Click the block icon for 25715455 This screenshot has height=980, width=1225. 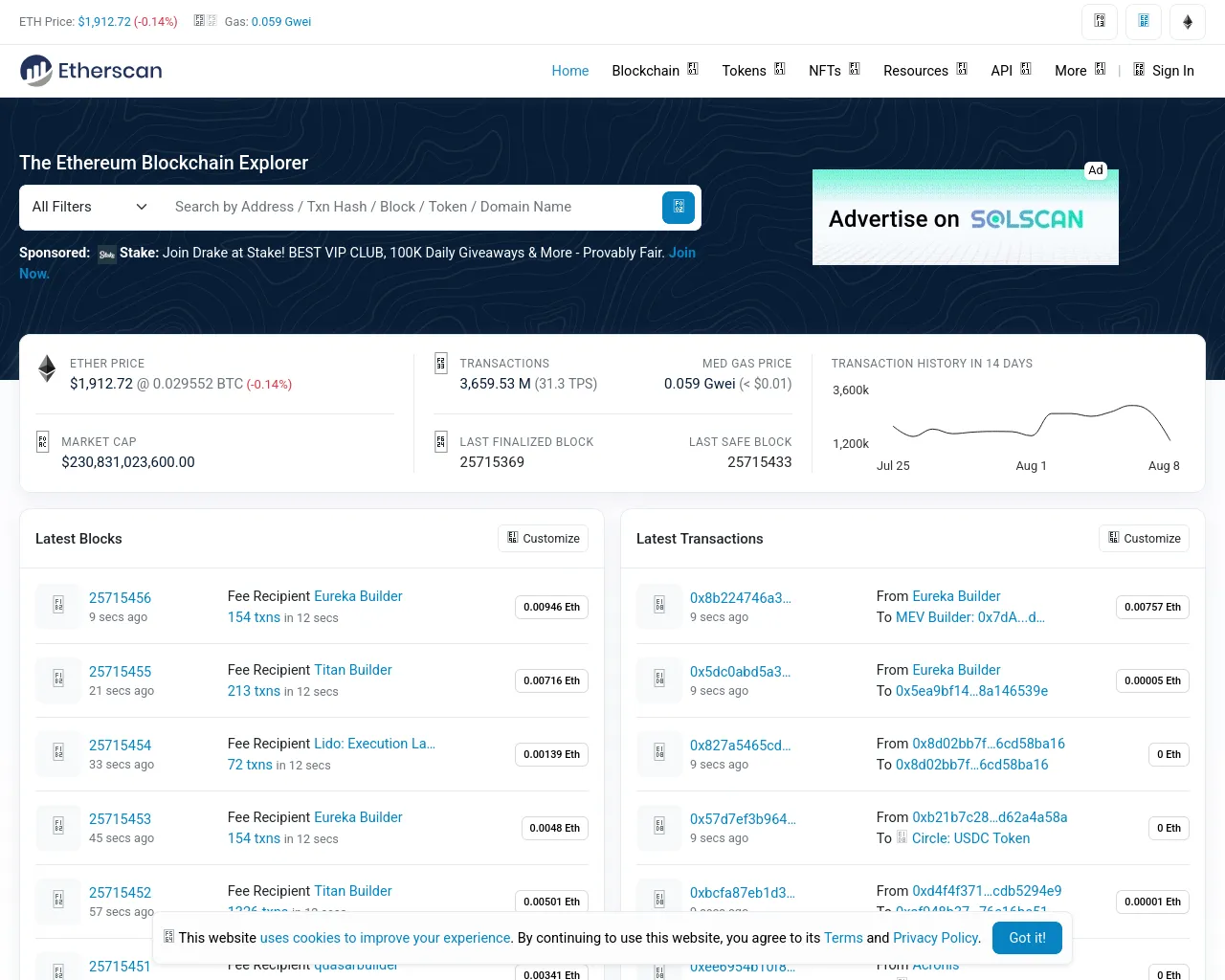coord(58,679)
